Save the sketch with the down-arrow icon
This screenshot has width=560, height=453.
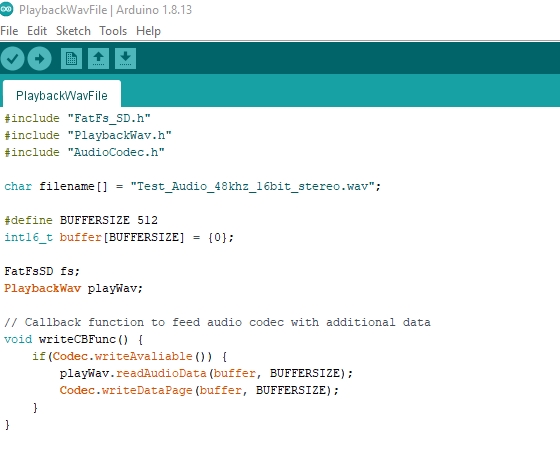coord(125,59)
